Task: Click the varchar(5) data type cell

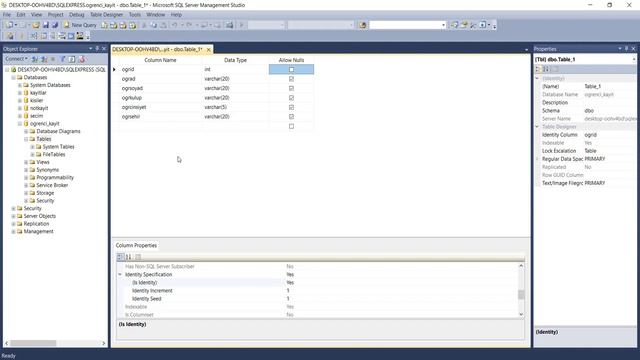Action: click(236, 107)
